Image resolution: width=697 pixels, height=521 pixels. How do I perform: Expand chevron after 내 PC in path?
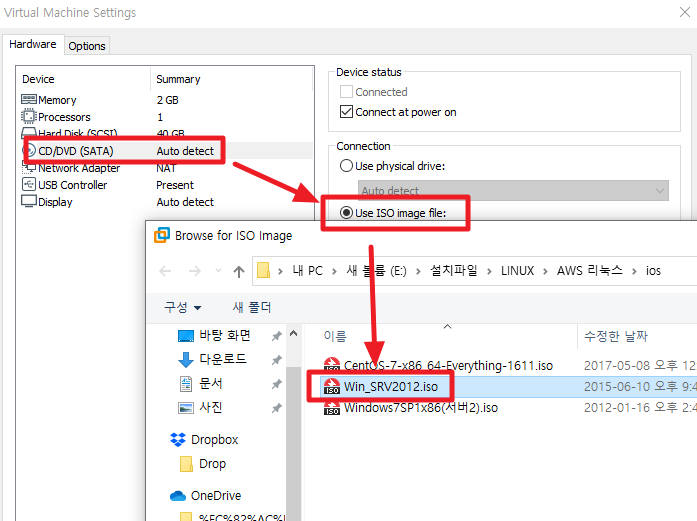click(x=334, y=271)
